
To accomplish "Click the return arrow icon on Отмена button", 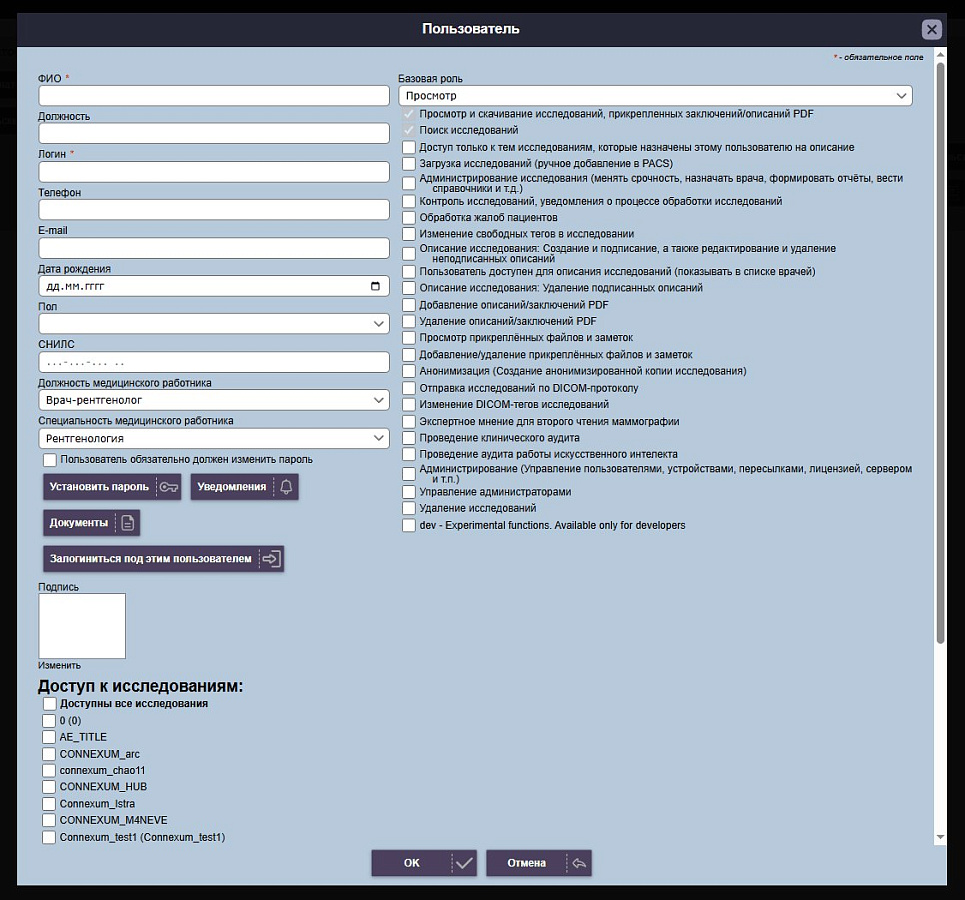I will (x=579, y=863).
